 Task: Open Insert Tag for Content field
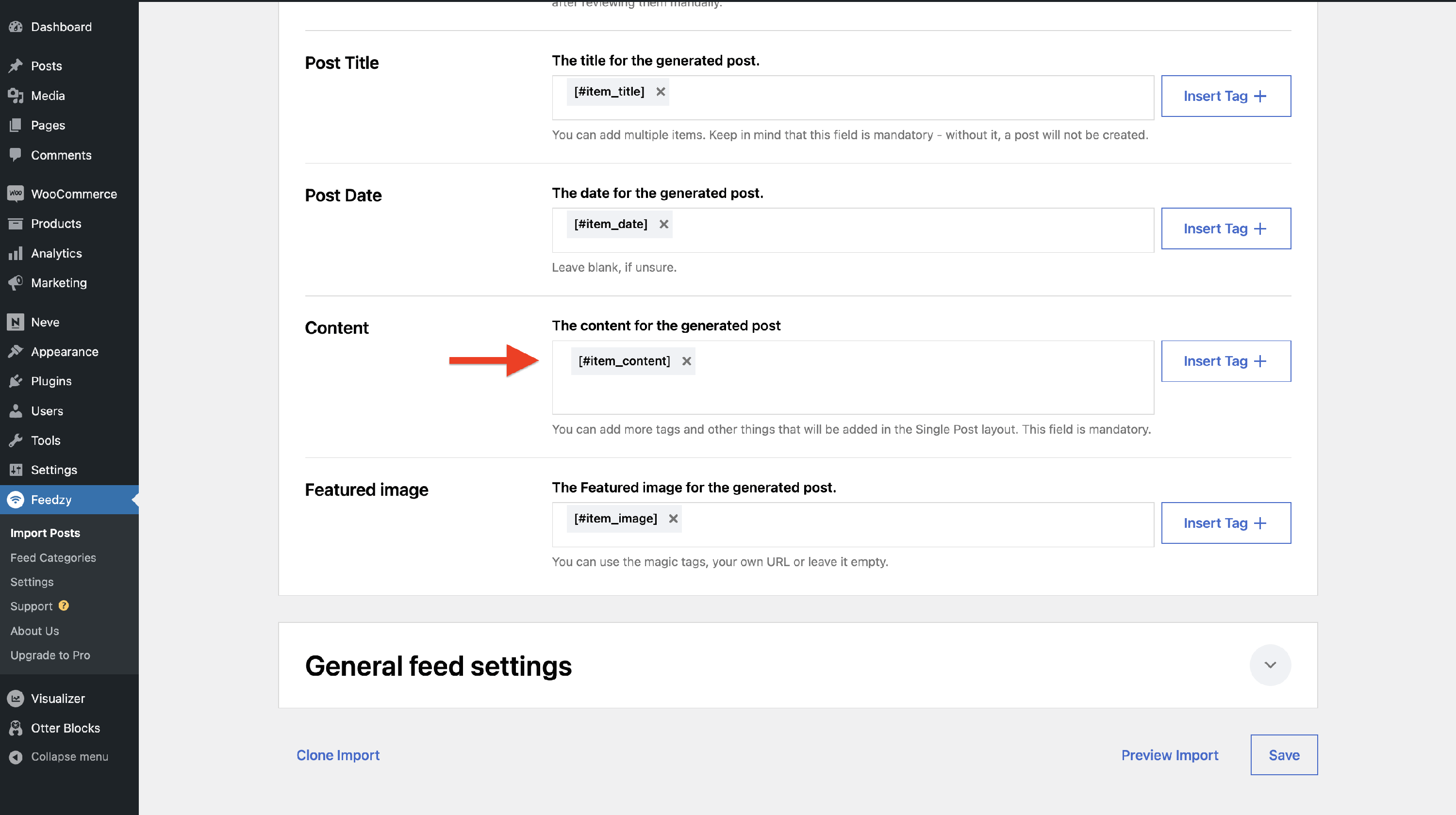pyautogui.click(x=1225, y=361)
